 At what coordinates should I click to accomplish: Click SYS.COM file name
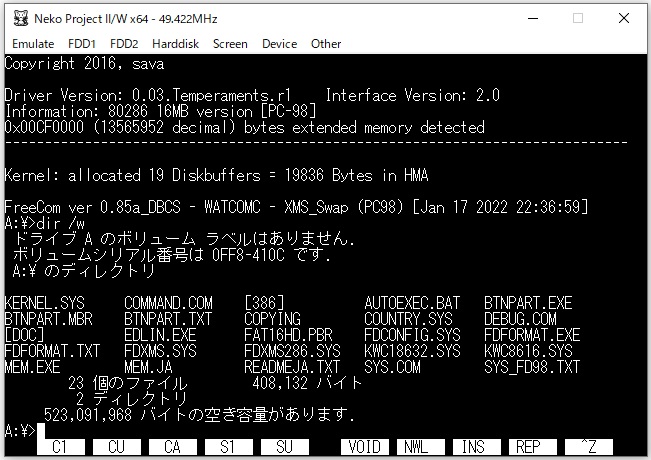(x=392, y=367)
